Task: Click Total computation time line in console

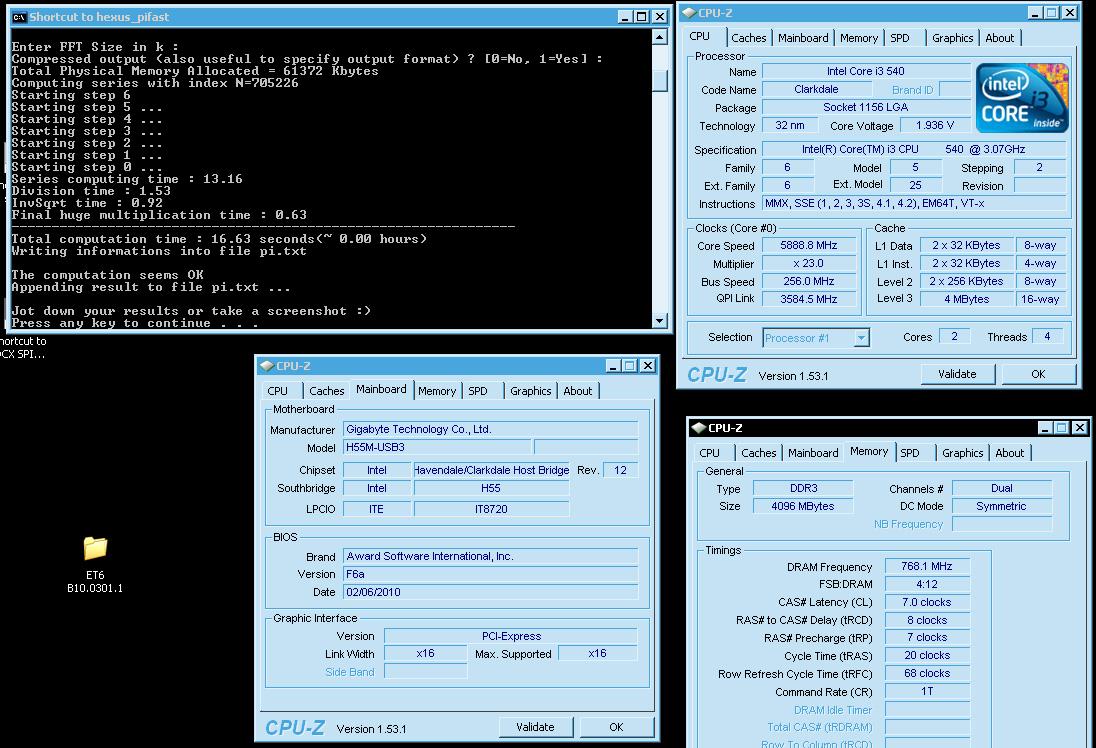Action: click(x=219, y=239)
